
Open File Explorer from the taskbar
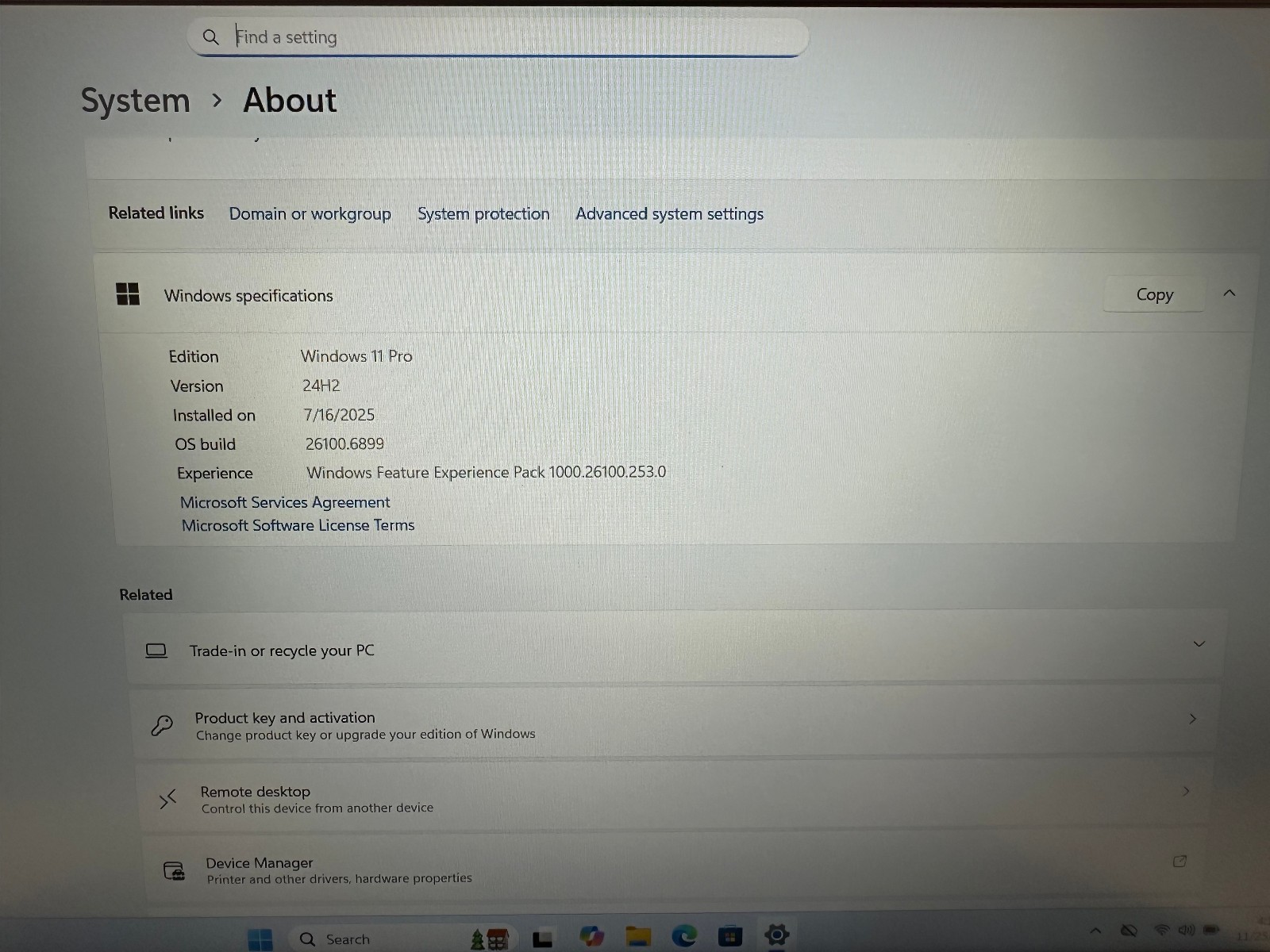pos(638,937)
